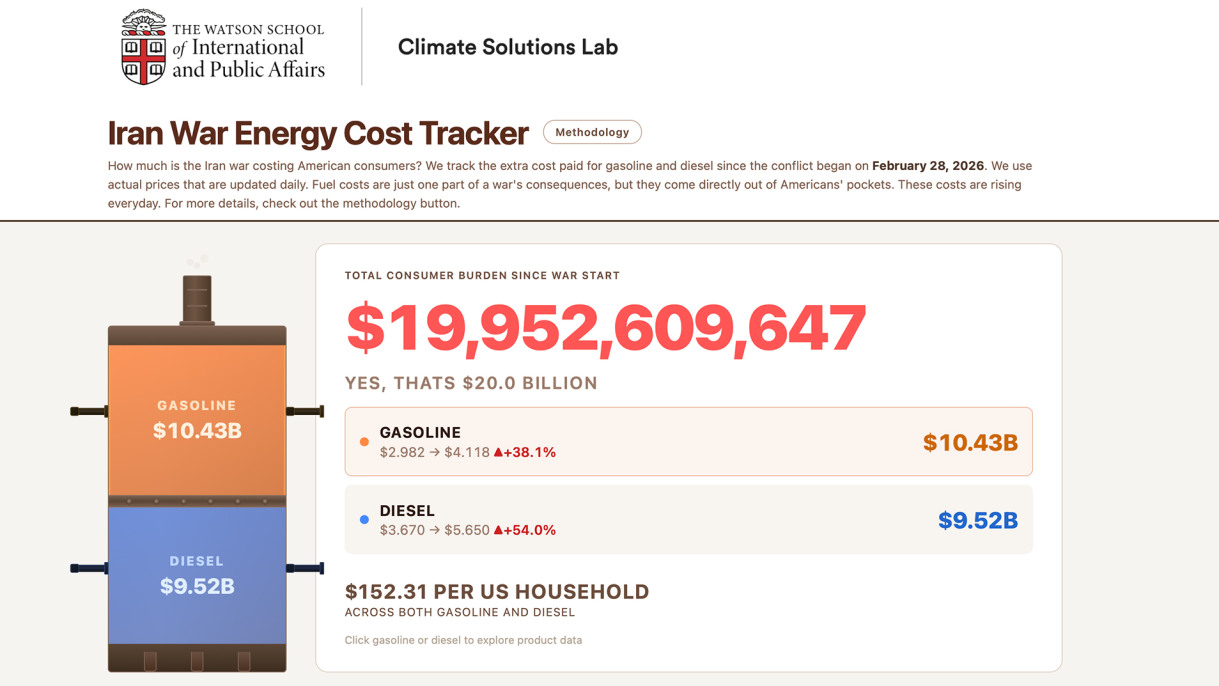Select the orange gasoline indicator dot
1219x686 pixels.
tap(364, 440)
